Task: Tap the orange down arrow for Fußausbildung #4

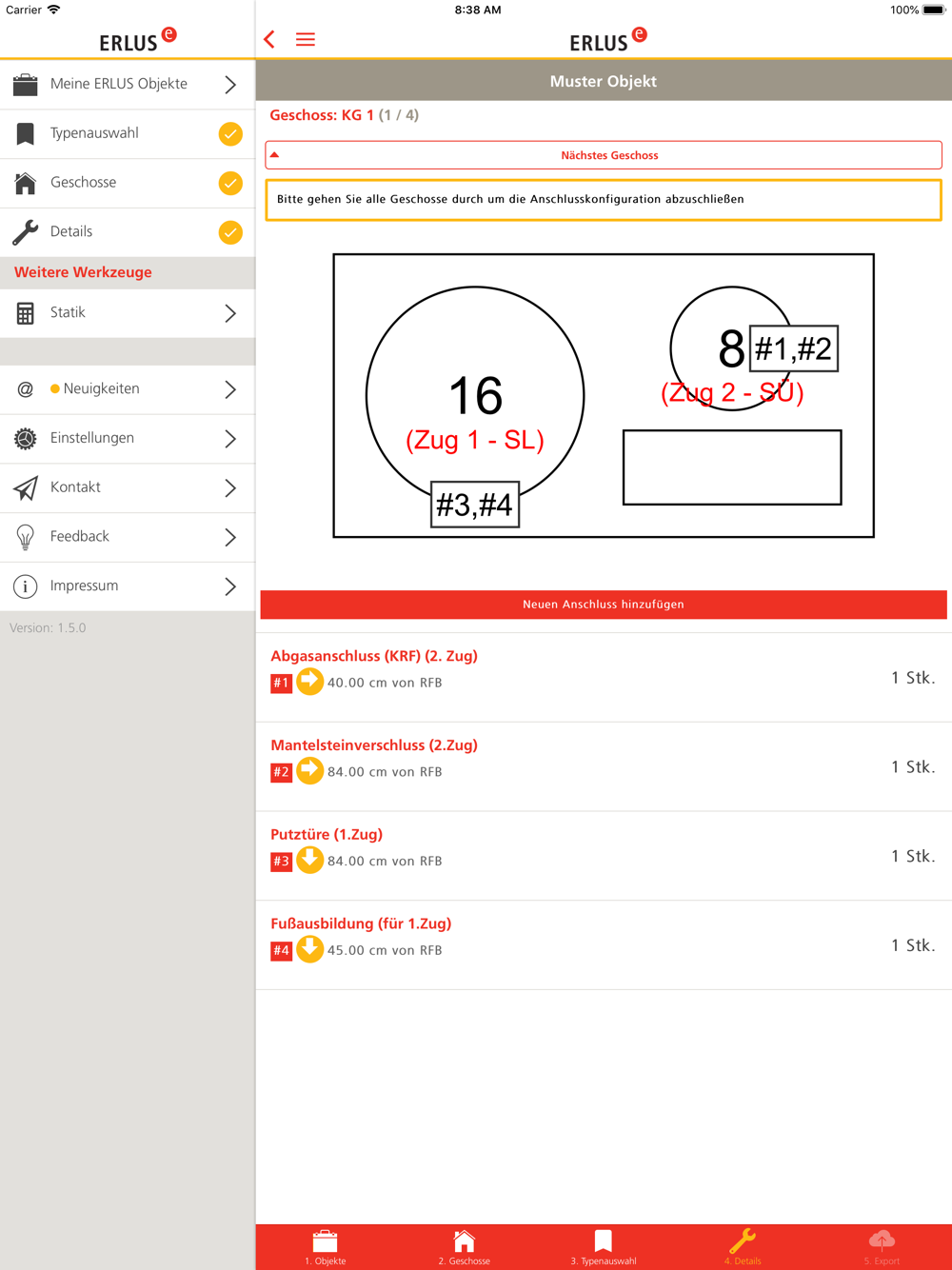Action: point(309,949)
